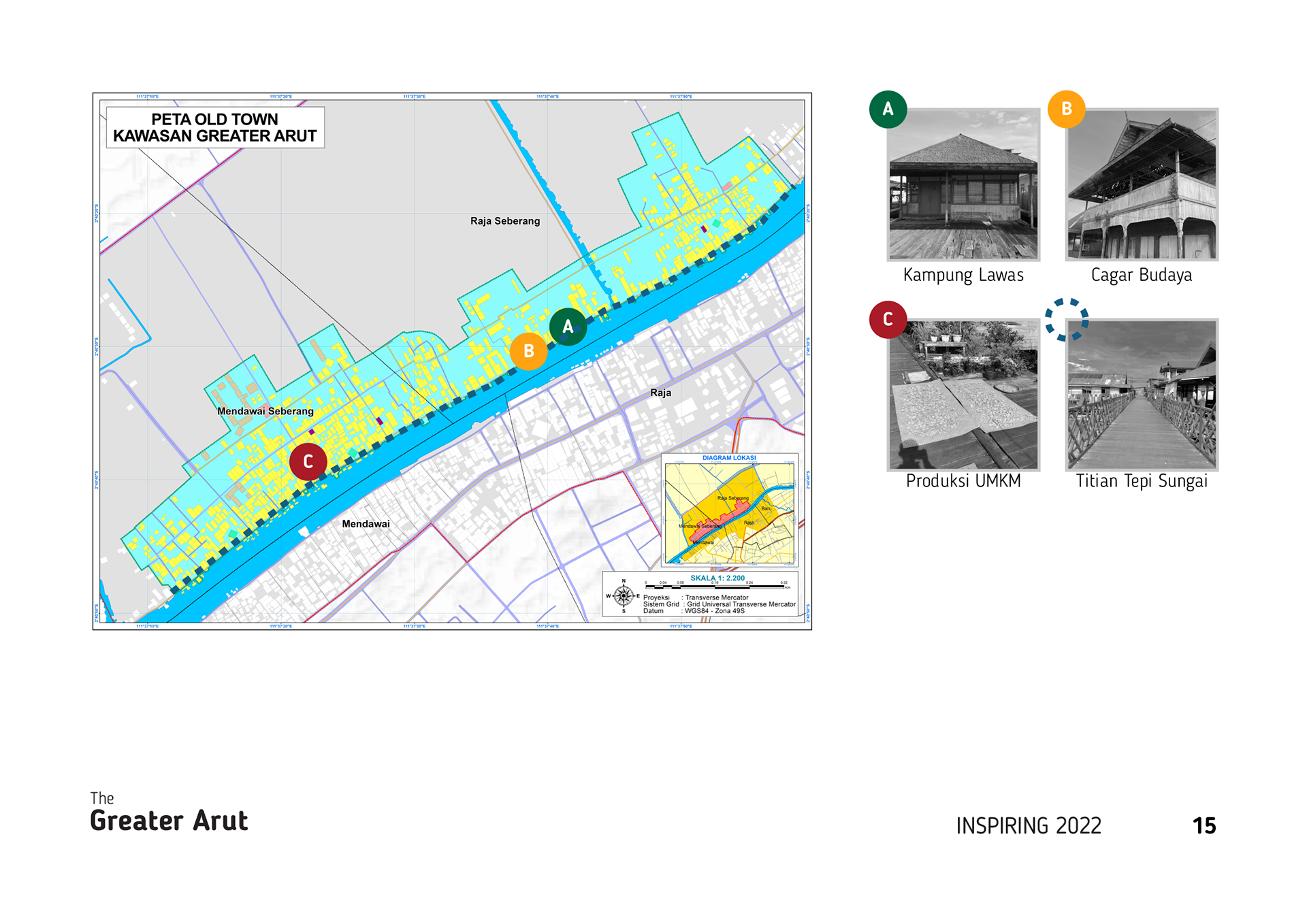Click the Greater Arut footer title
This screenshot has height=924, width=1307.
[169, 821]
